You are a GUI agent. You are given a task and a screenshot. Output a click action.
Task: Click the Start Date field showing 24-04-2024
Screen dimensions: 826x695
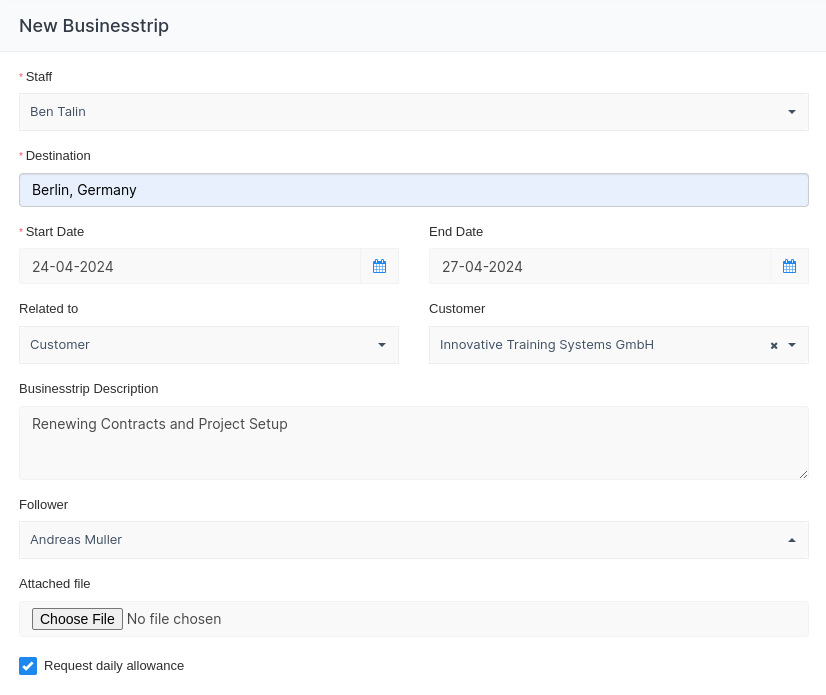[190, 267]
